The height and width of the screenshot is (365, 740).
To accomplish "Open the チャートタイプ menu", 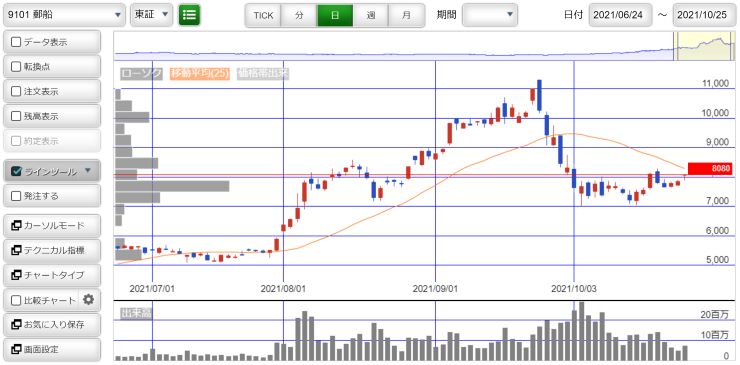I will 52,275.
